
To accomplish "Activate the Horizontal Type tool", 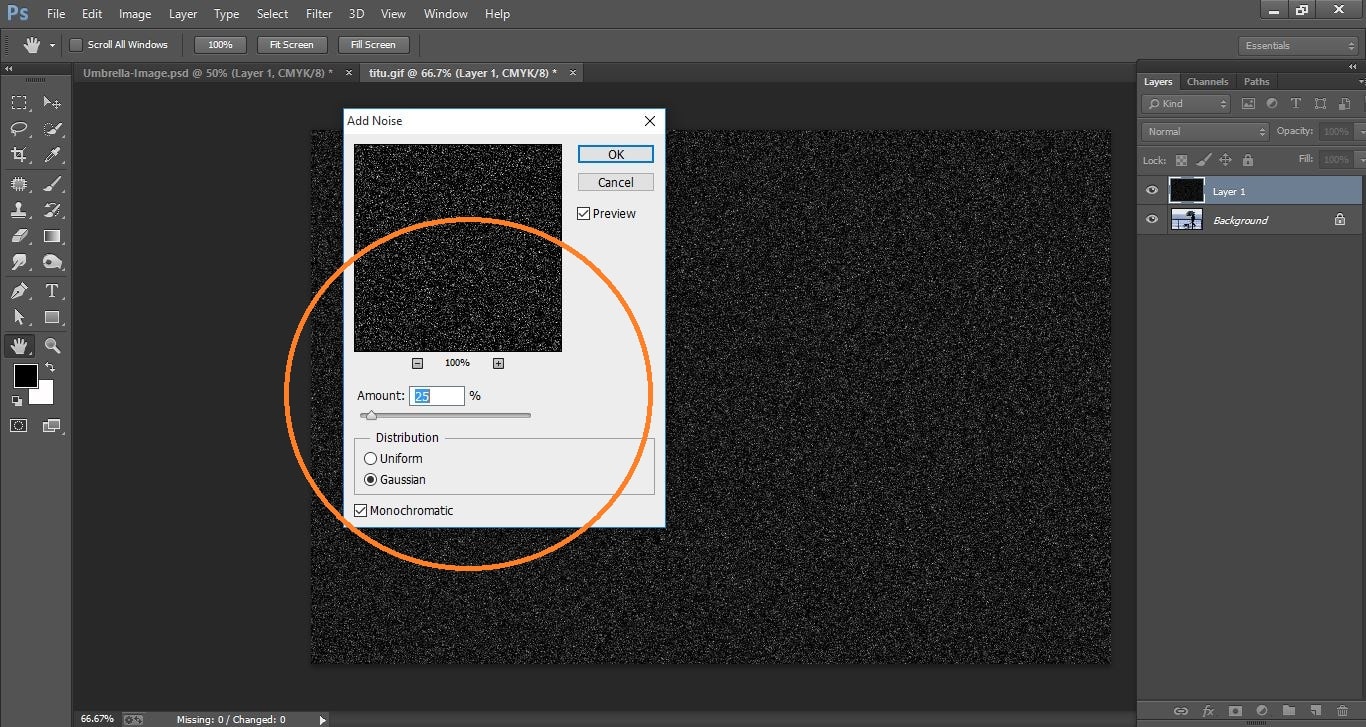I will (52, 290).
